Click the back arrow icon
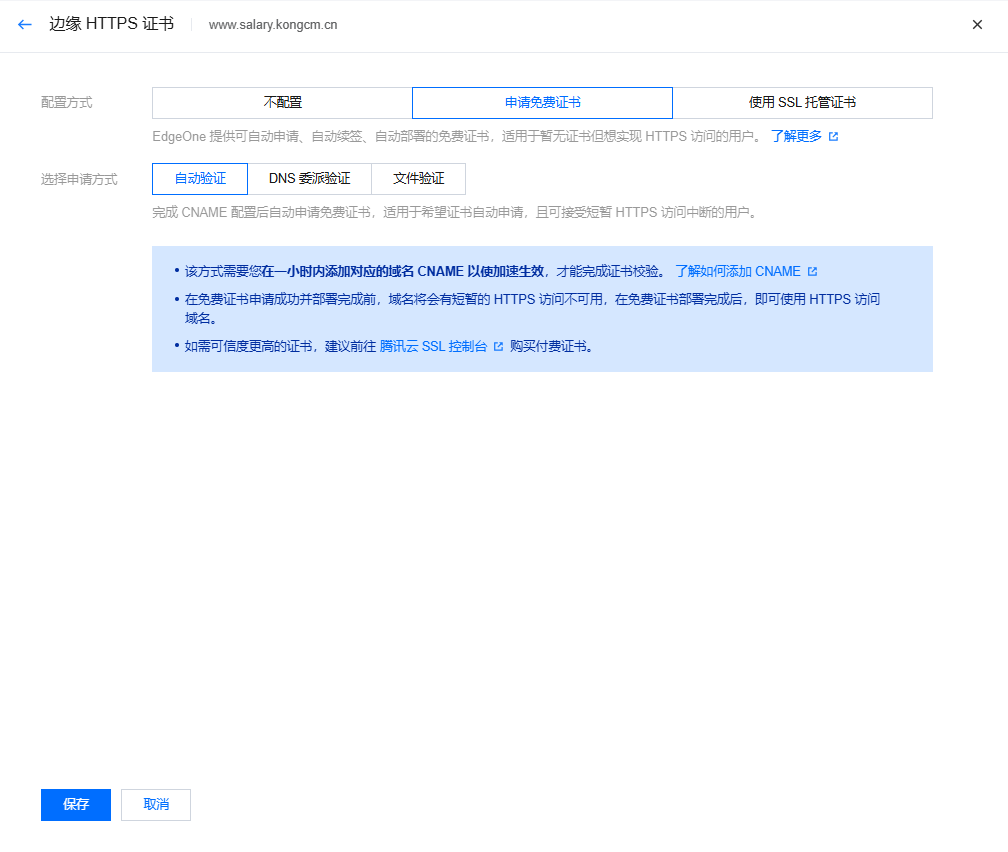The image size is (1008, 852). coord(24,24)
